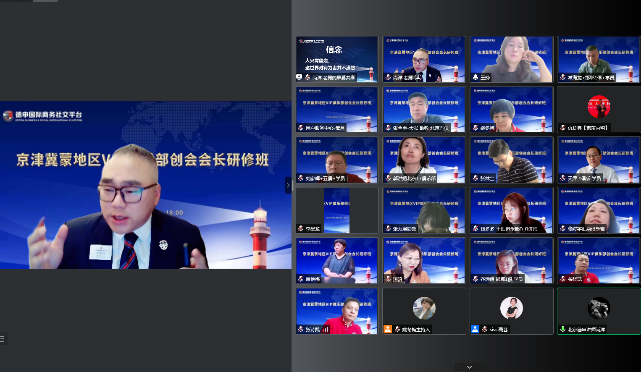Click the mic icon on the striped-polo man's tile

475,178
